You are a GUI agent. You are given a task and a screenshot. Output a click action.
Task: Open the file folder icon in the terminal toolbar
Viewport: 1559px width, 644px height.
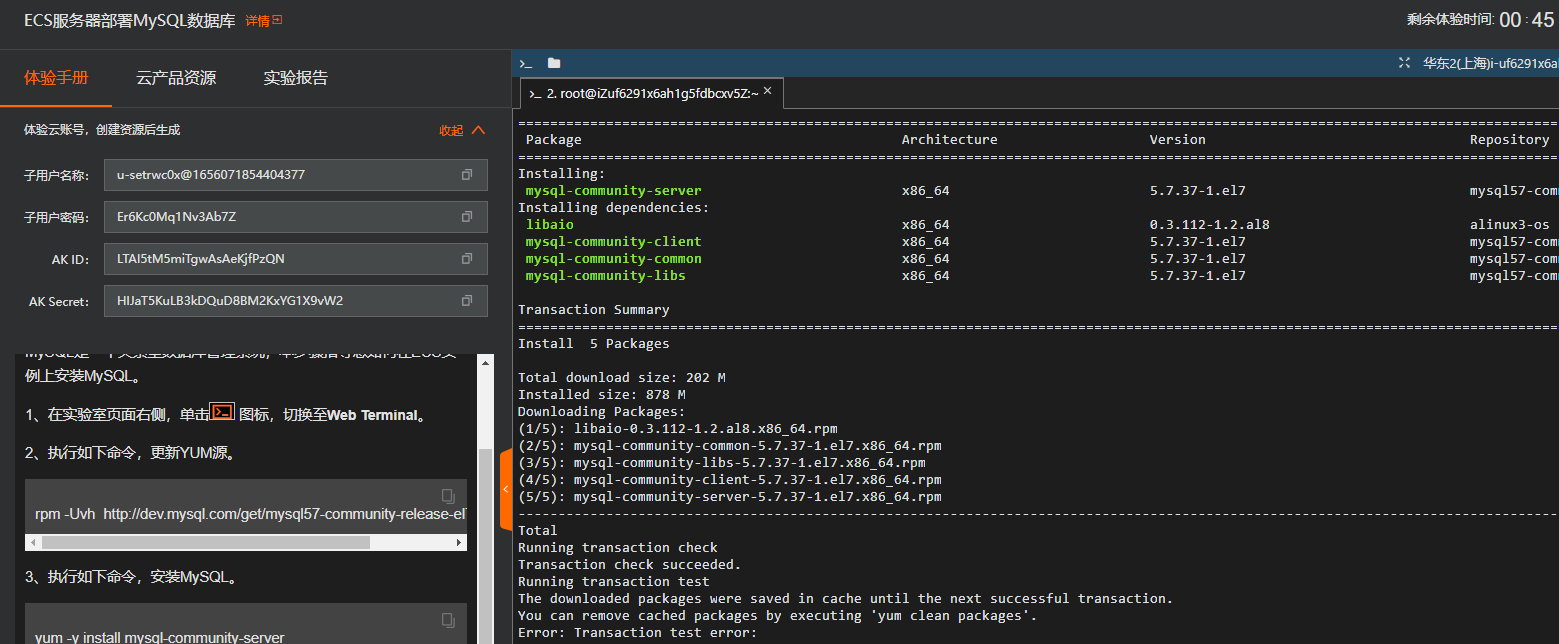click(x=554, y=63)
